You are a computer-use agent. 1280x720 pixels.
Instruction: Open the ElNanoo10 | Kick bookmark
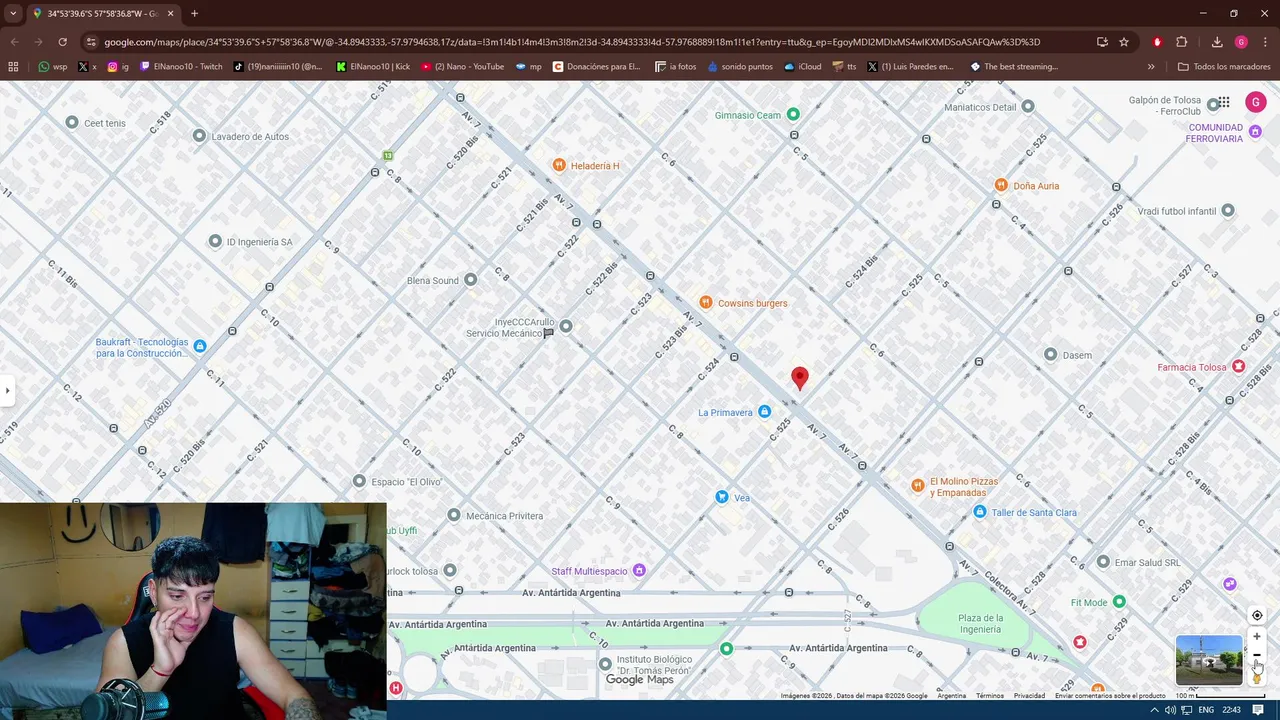coord(373,67)
